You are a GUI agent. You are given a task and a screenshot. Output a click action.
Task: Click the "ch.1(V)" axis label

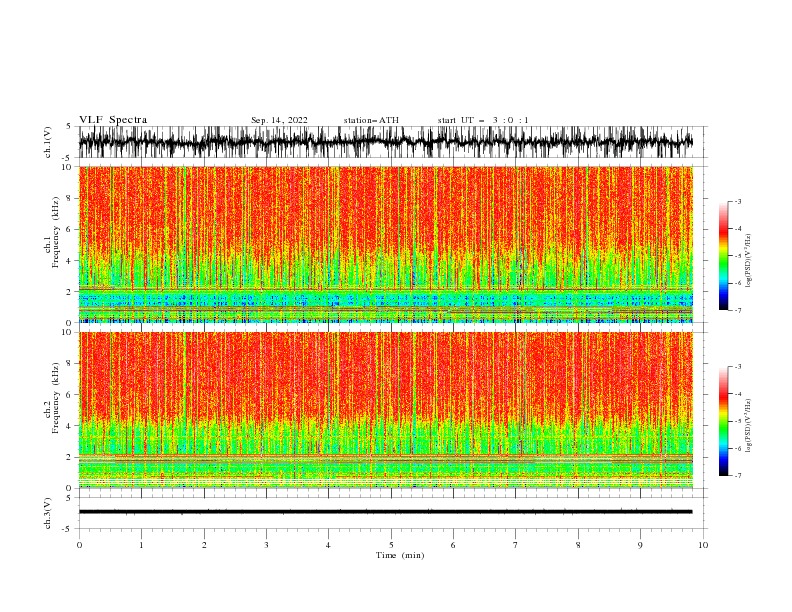pos(48,142)
